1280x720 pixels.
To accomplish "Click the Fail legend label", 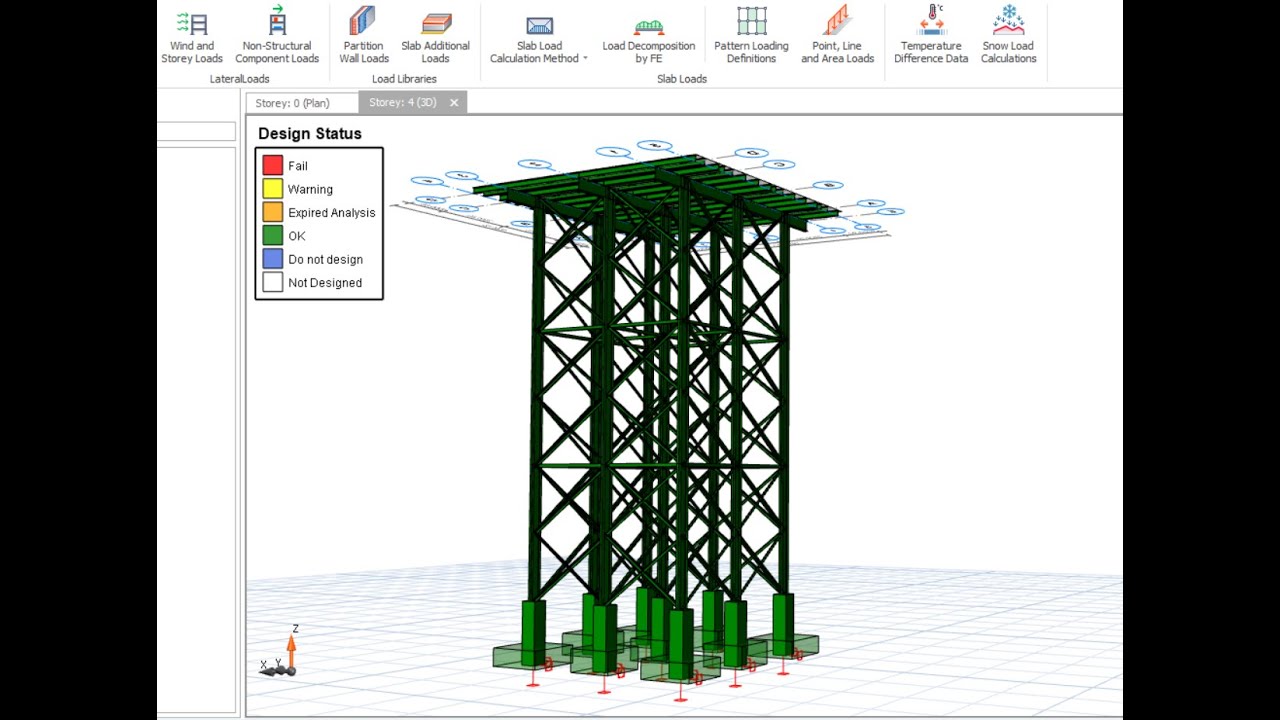I will [x=298, y=166].
